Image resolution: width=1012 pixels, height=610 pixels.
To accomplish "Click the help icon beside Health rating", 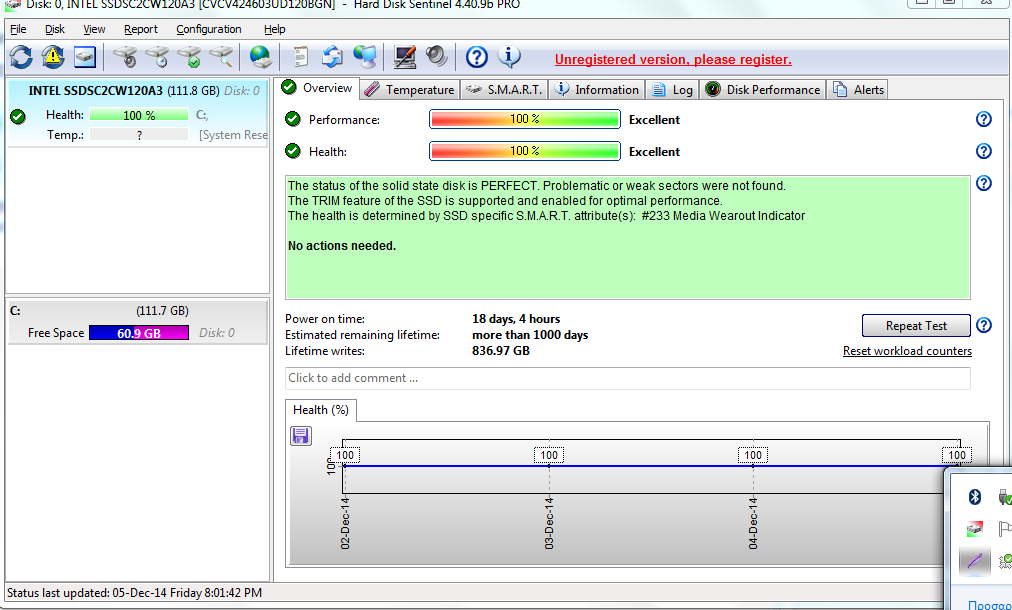I will coord(984,151).
